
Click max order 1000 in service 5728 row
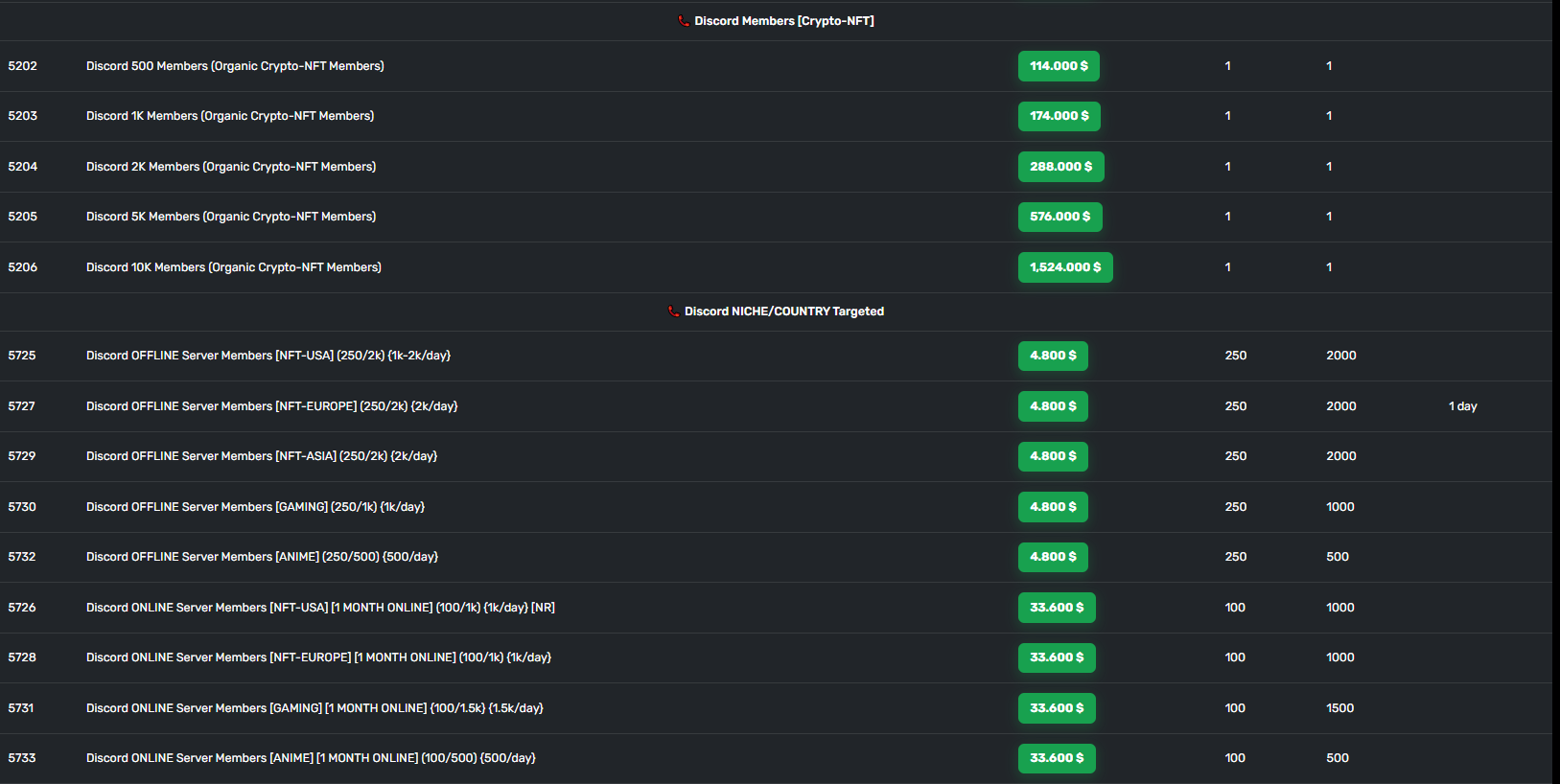click(x=1340, y=657)
